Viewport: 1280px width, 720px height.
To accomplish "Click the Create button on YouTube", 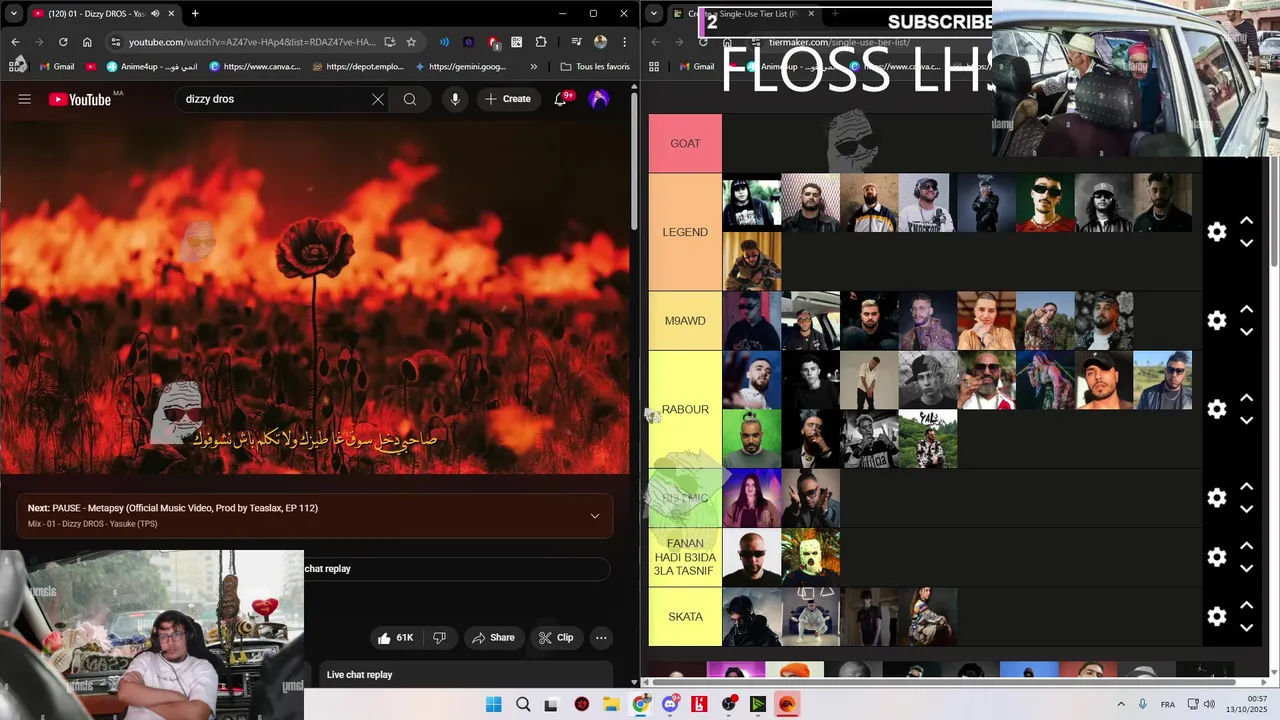I will (508, 99).
